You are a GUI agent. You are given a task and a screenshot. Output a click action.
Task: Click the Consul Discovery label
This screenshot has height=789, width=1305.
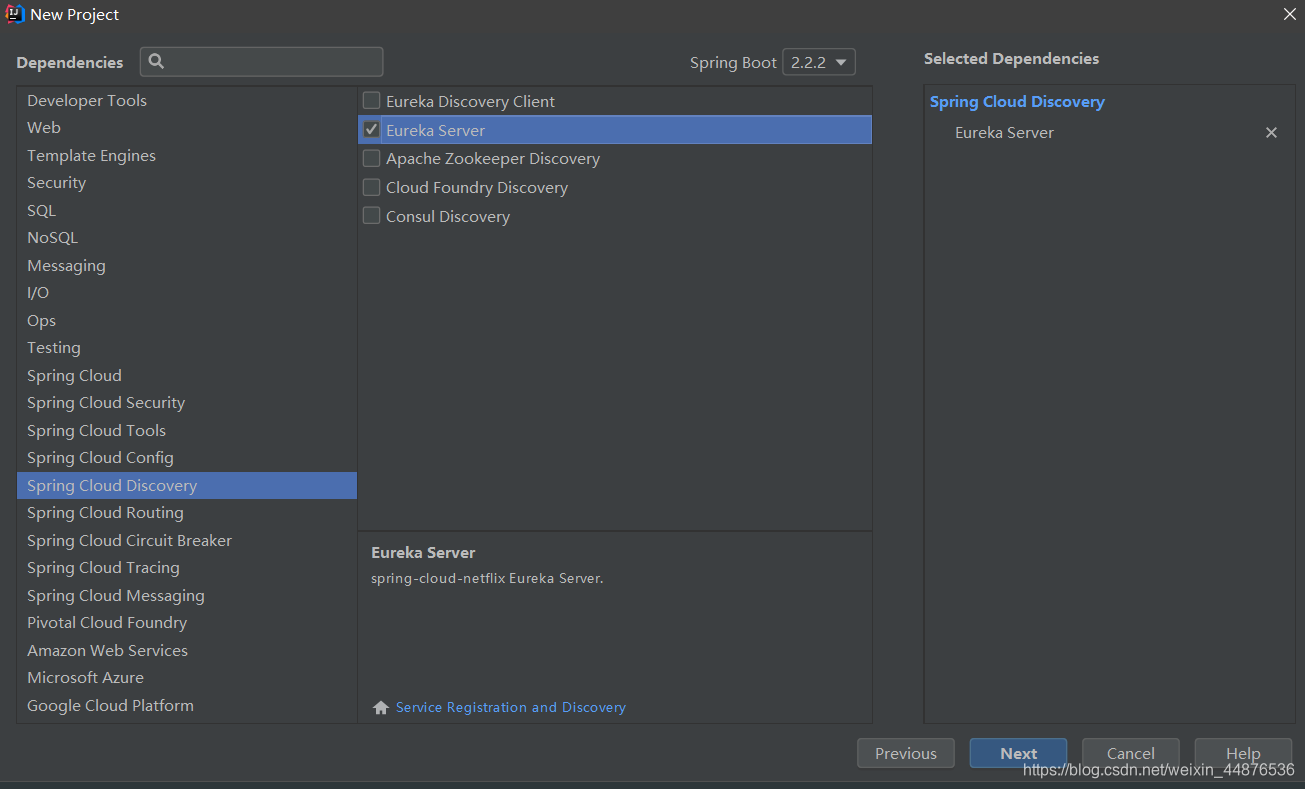(448, 216)
